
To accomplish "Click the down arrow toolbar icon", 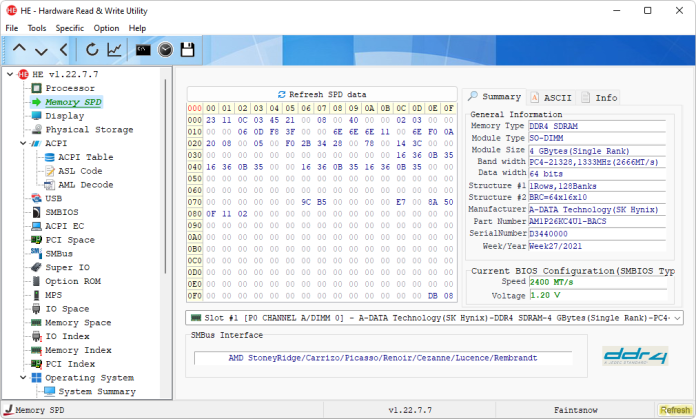I will [x=41, y=49].
